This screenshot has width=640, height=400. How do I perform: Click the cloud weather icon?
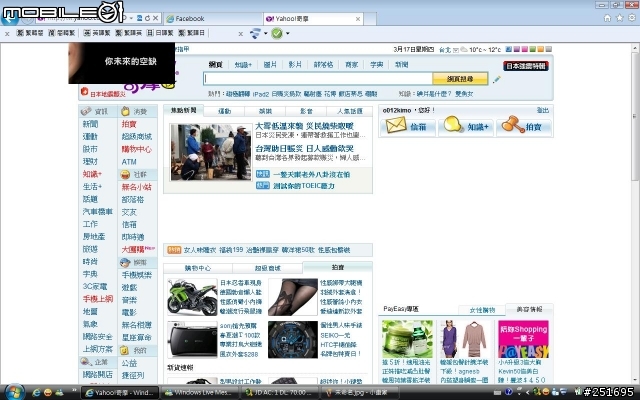point(464,50)
